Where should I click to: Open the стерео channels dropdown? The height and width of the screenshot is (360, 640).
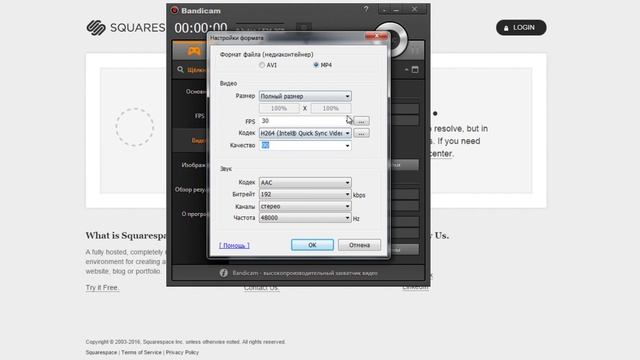click(x=305, y=206)
